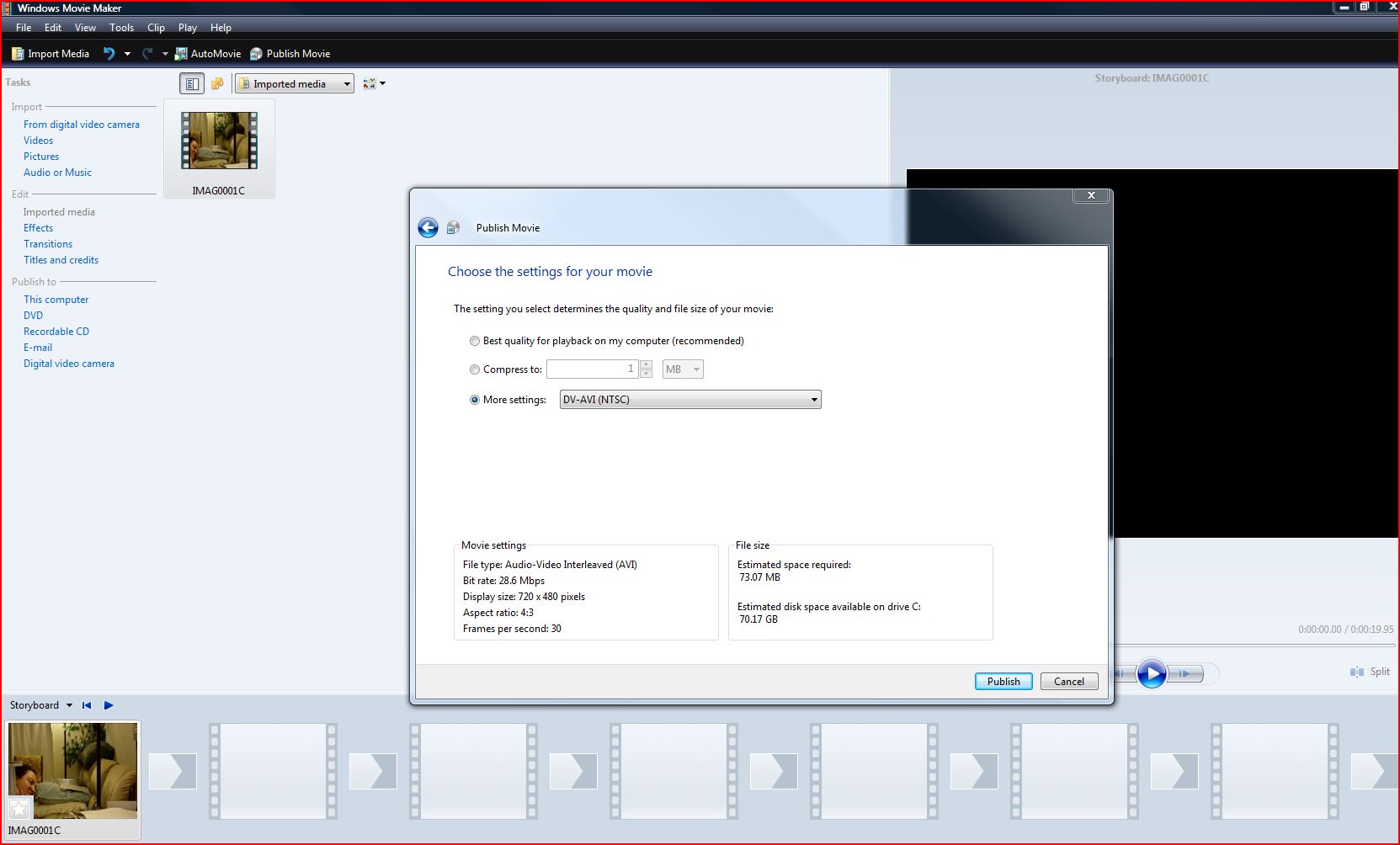
Task: Open the Effects link
Action: pyautogui.click(x=38, y=228)
